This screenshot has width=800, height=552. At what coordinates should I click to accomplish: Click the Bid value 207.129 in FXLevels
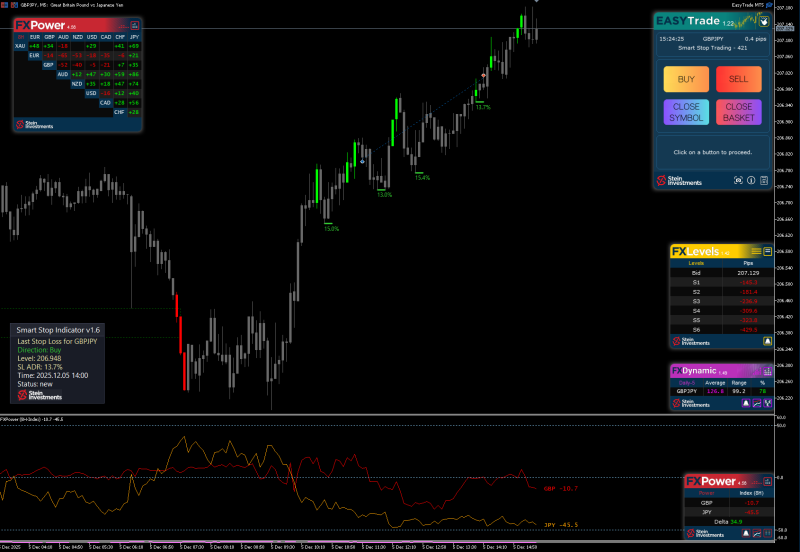click(748, 273)
